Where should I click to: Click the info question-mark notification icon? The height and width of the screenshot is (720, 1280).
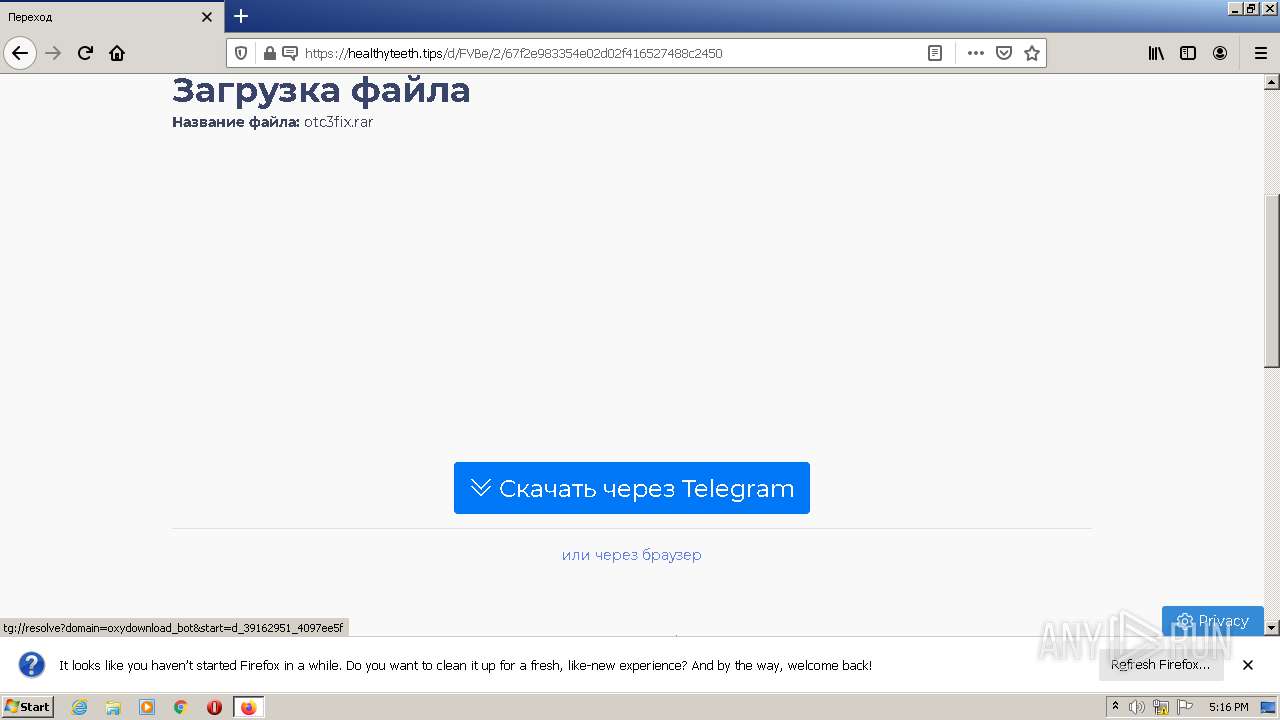32,665
